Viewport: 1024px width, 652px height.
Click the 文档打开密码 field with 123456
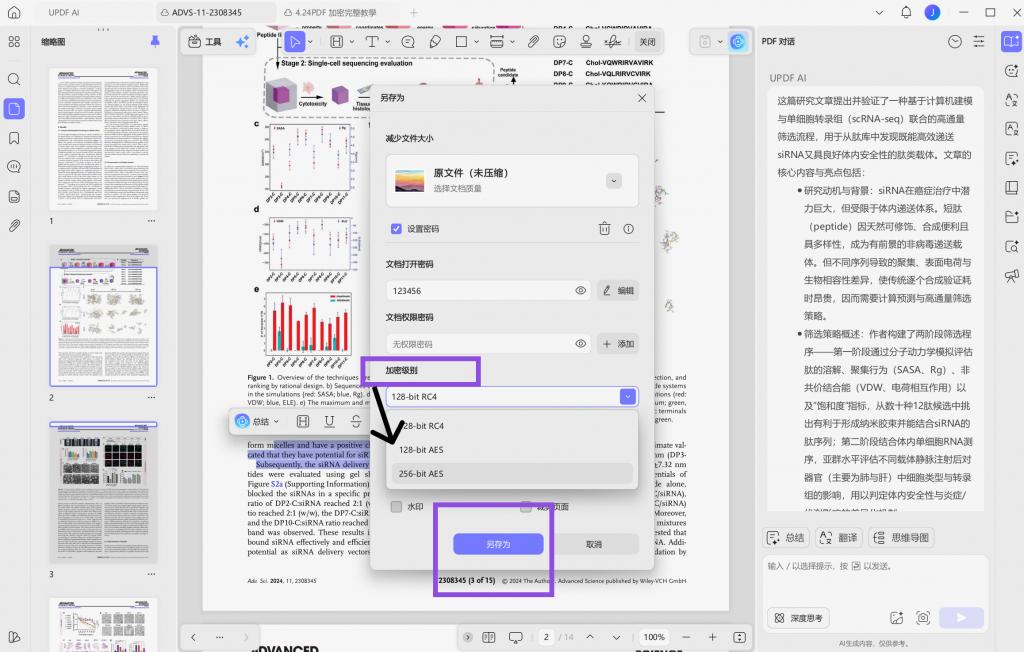coord(488,291)
